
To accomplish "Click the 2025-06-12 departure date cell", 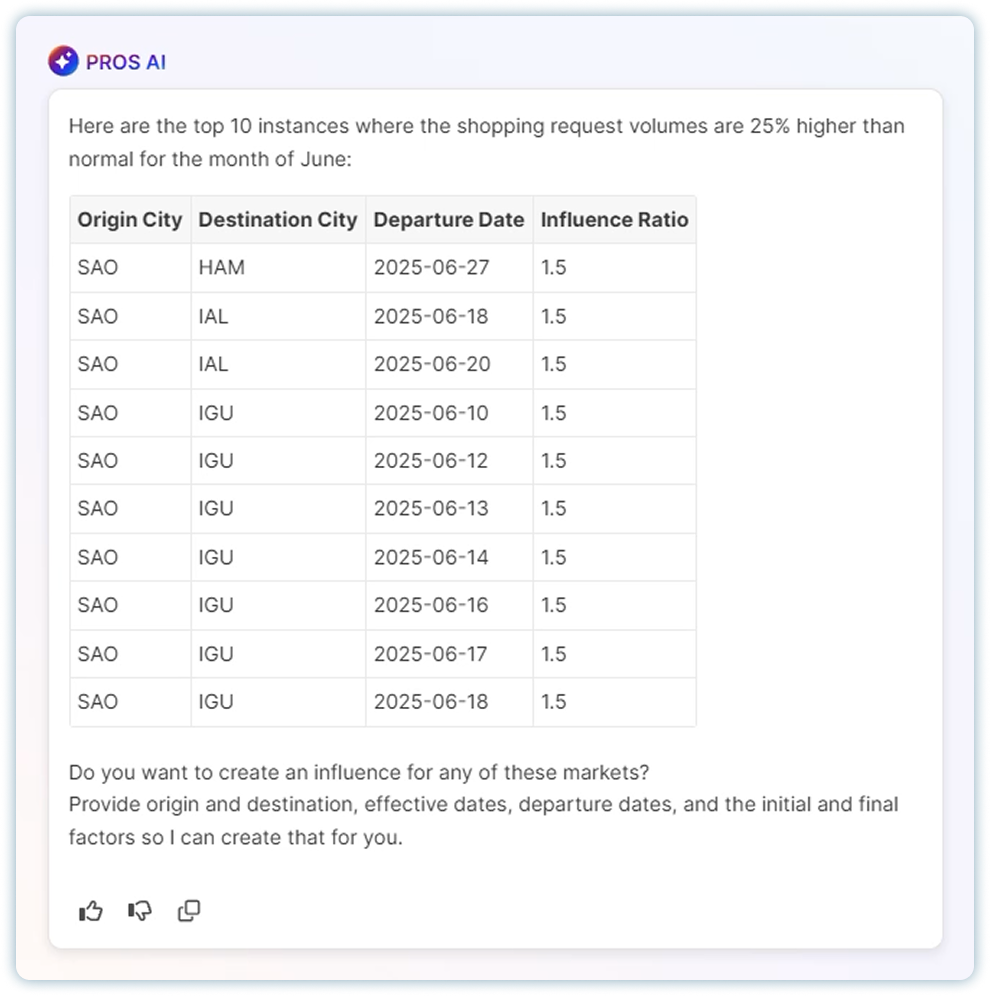I will [x=449, y=461].
